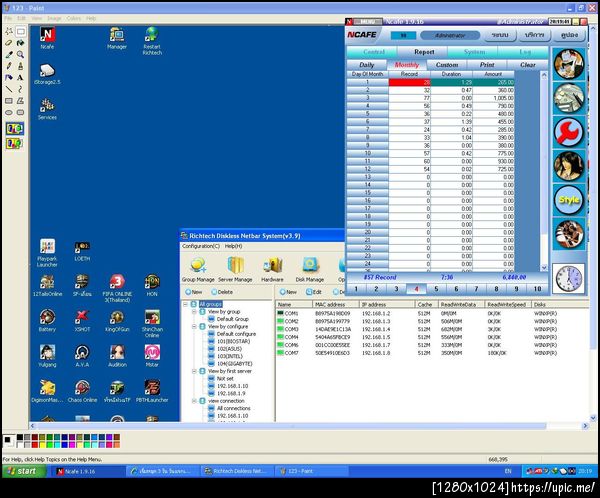Click Edit in the Richtech client toolbar
The height and width of the screenshot is (498, 600).
[x=313, y=292]
